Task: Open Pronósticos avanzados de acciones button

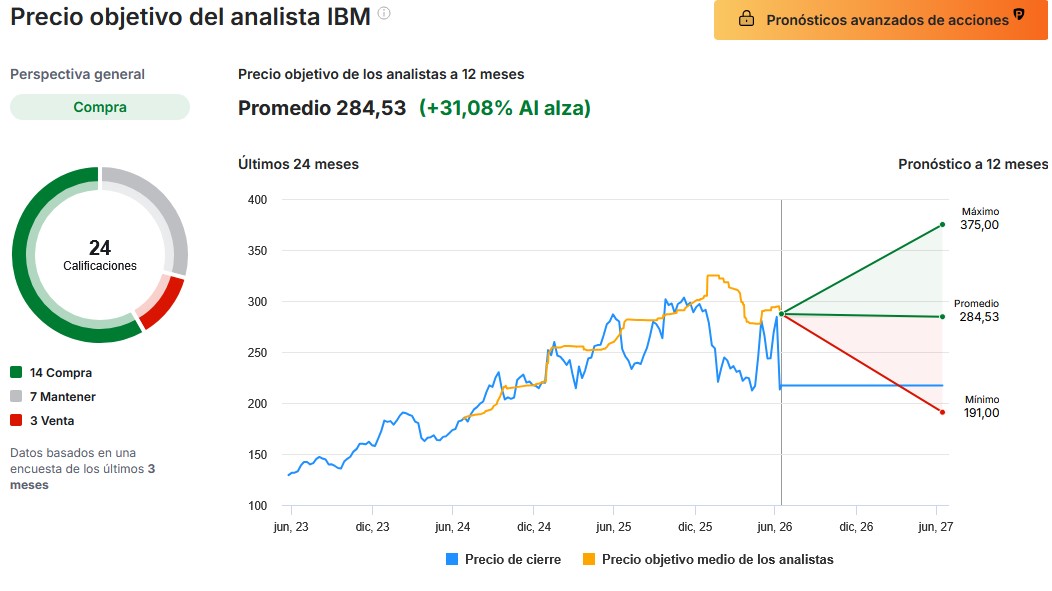Action: (880, 19)
